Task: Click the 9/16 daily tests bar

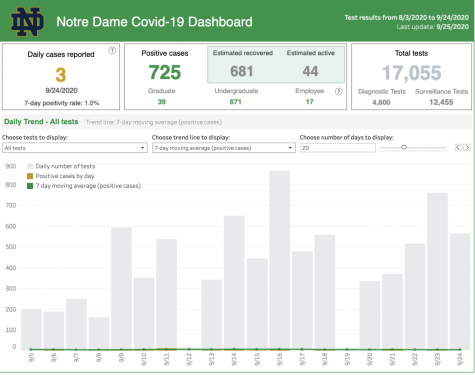Action: click(280, 260)
